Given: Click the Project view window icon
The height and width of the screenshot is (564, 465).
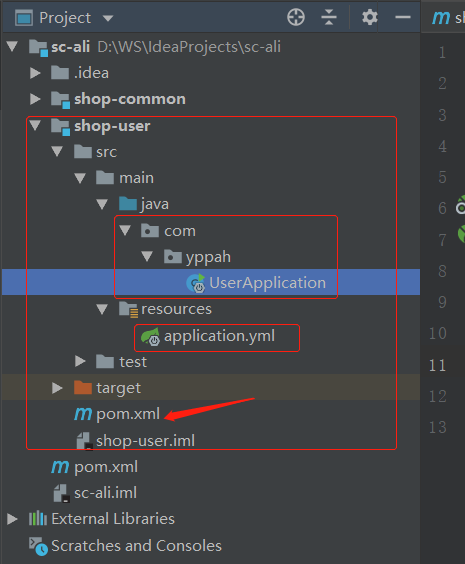Looking at the screenshot, I should click(24, 18).
